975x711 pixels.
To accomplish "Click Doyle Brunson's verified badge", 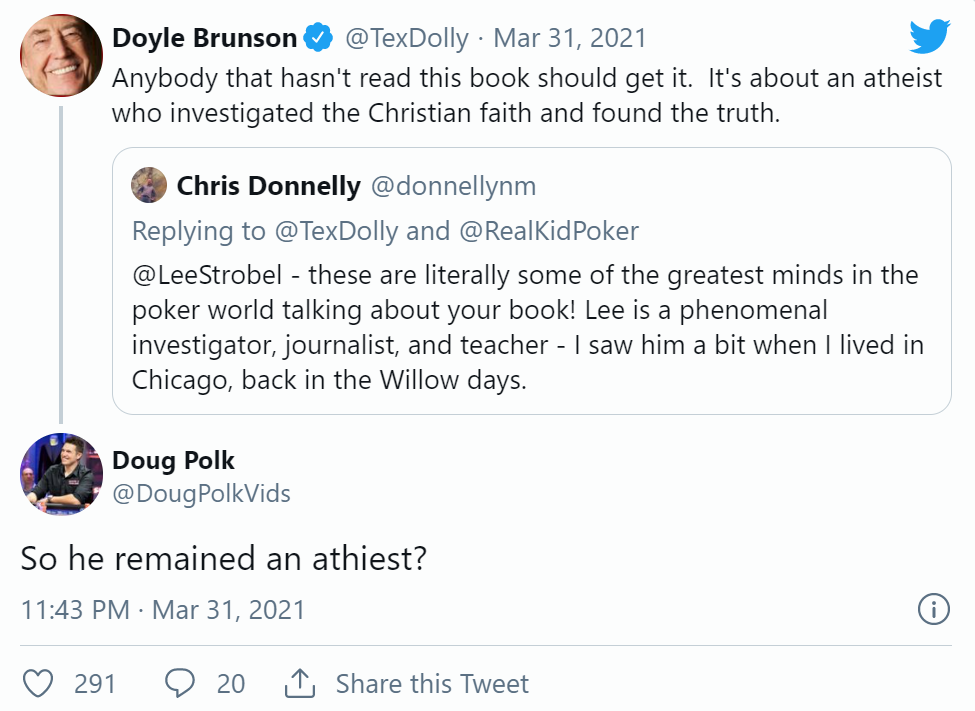I will coord(319,39).
